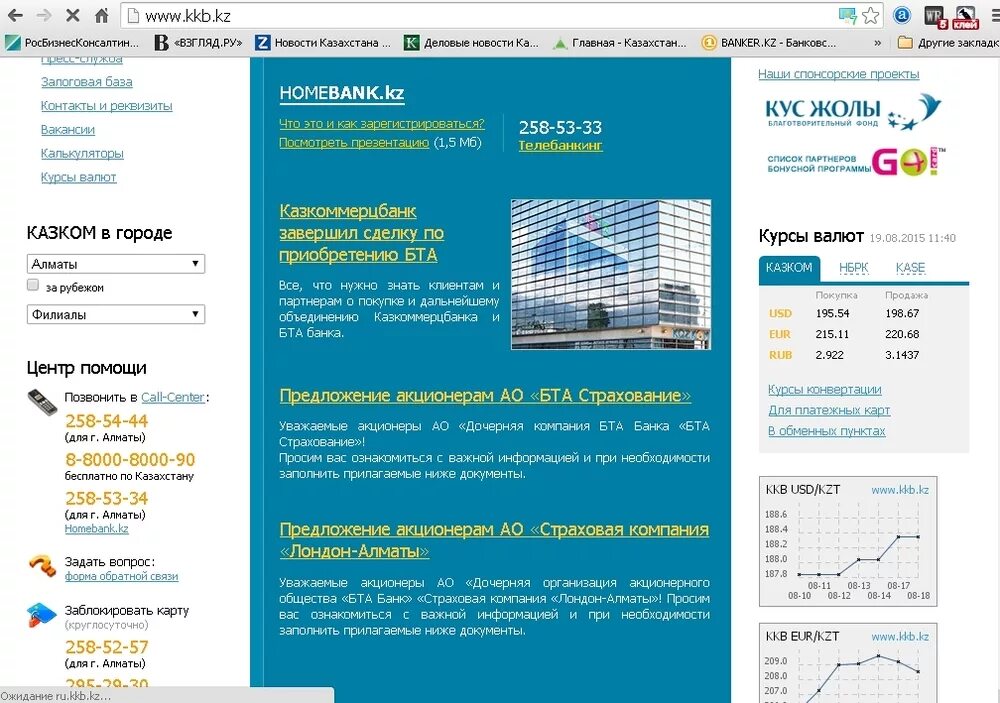Click the browser forward arrow
This screenshot has height=703, width=1000.
44,15
